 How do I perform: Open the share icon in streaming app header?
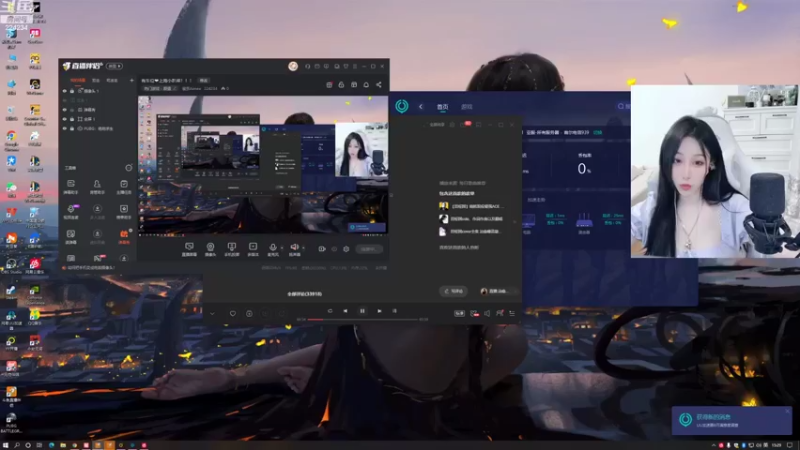point(379,85)
